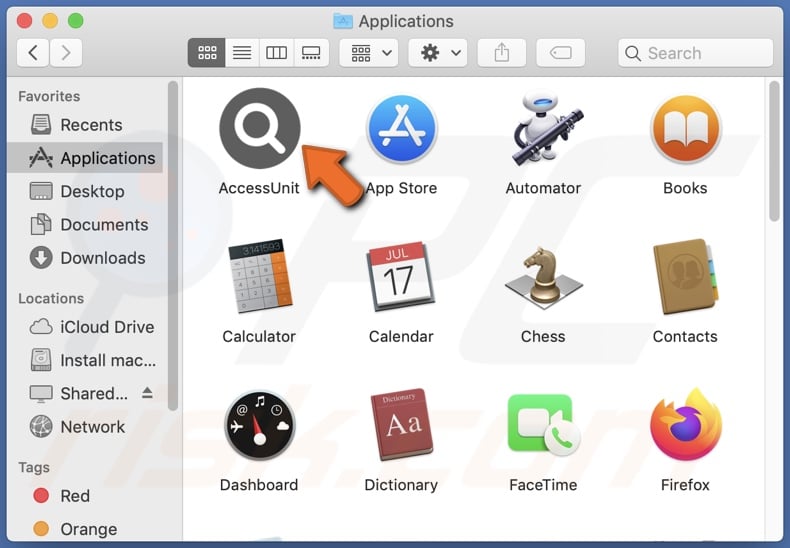Select the Calculator app icon
Viewport: 790px width, 548px height.
point(260,276)
